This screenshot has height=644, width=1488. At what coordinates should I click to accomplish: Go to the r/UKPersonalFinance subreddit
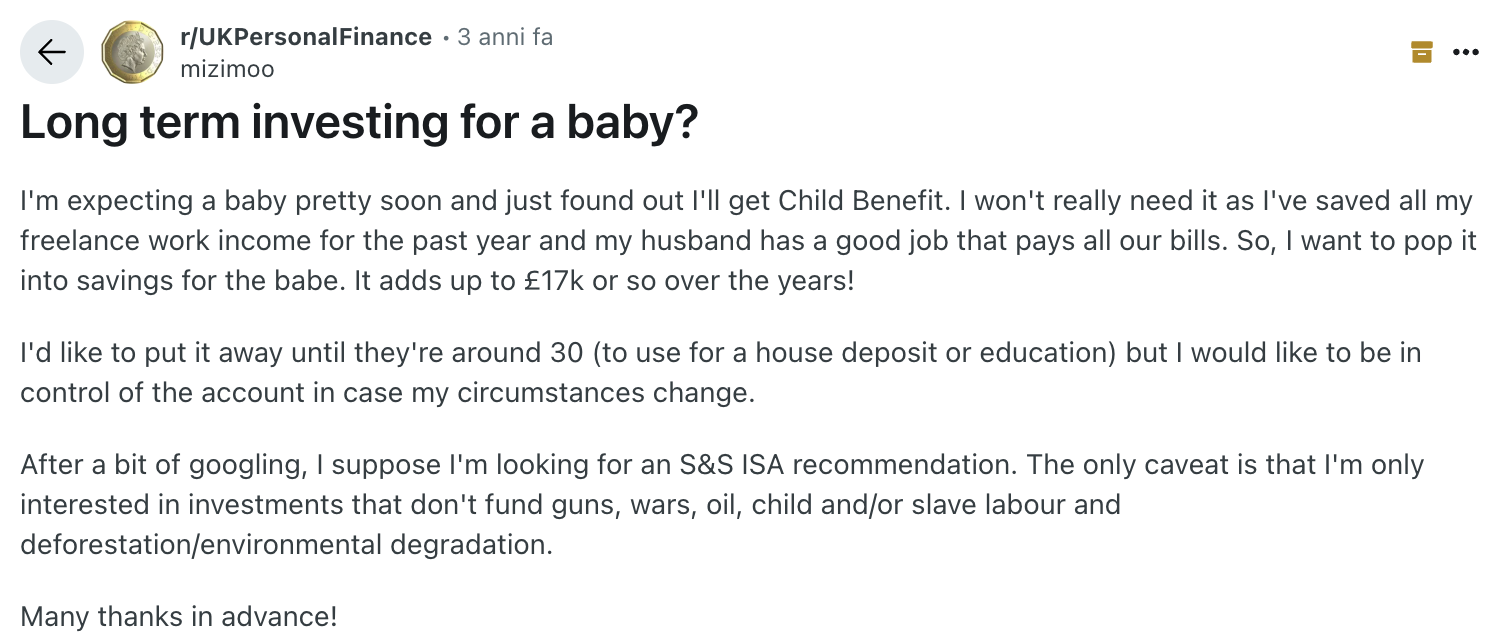pos(304,37)
